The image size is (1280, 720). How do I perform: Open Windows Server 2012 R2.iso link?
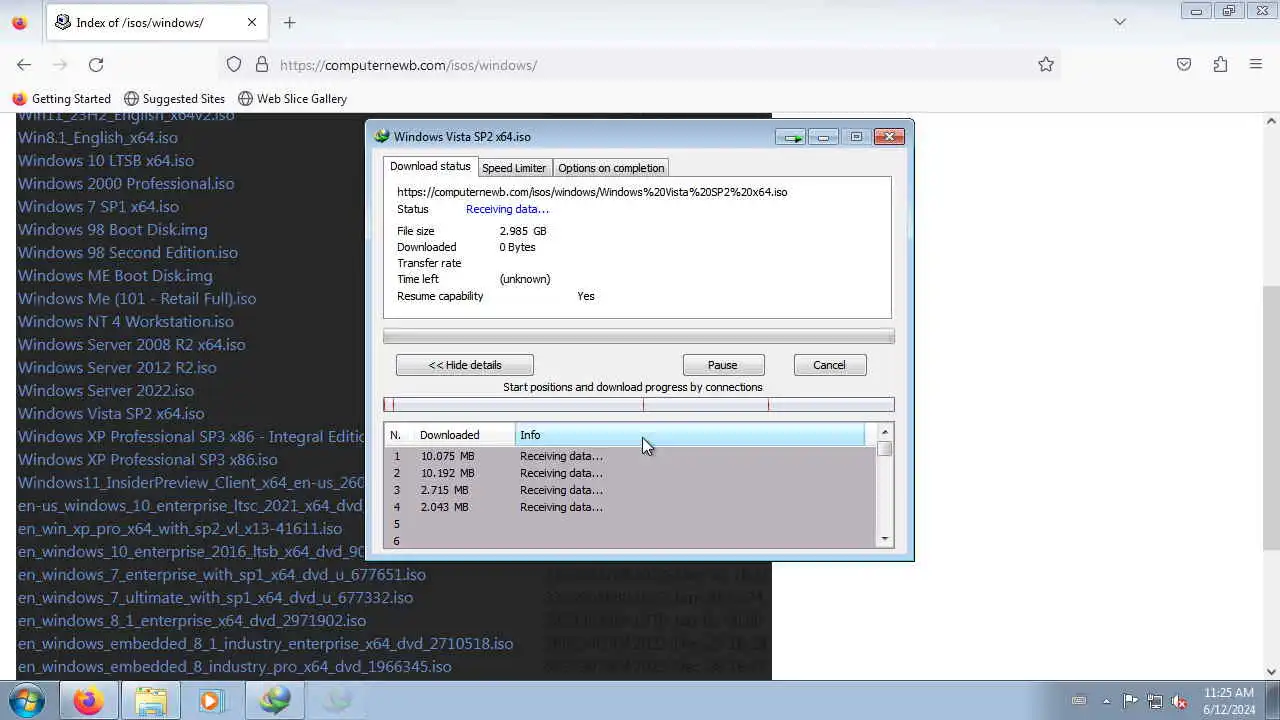click(117, 368)
